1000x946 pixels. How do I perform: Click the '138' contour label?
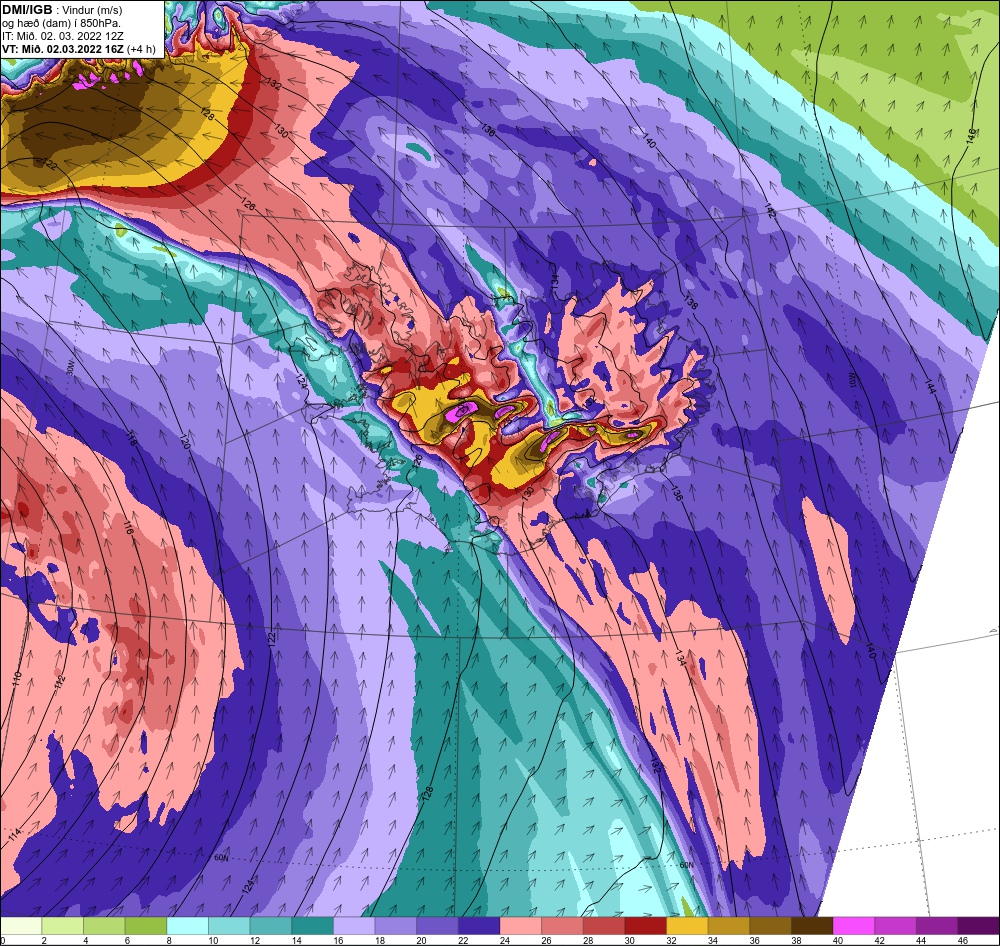(x=691, y=301)
